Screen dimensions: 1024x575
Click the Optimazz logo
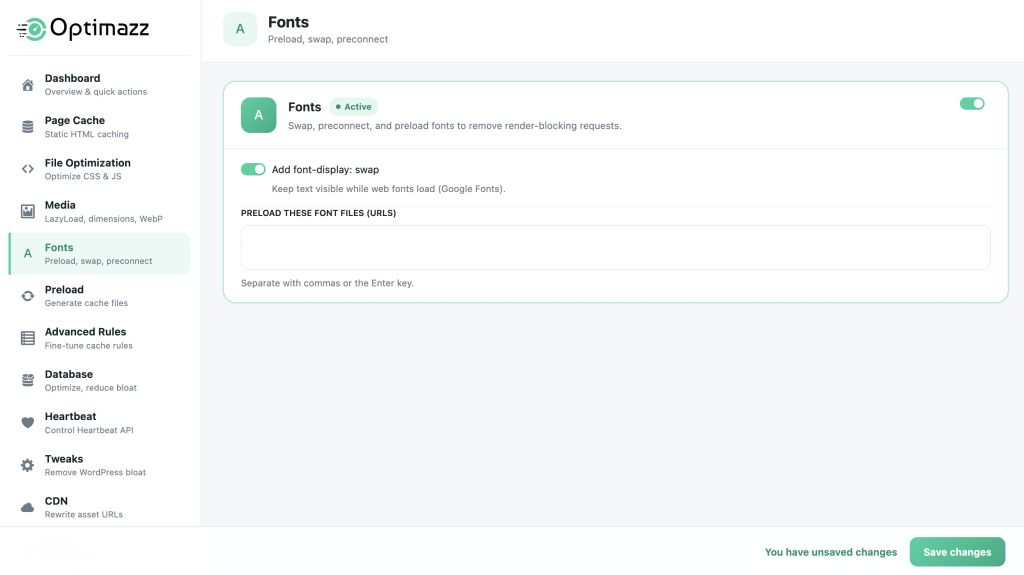[x=83, y=29]
